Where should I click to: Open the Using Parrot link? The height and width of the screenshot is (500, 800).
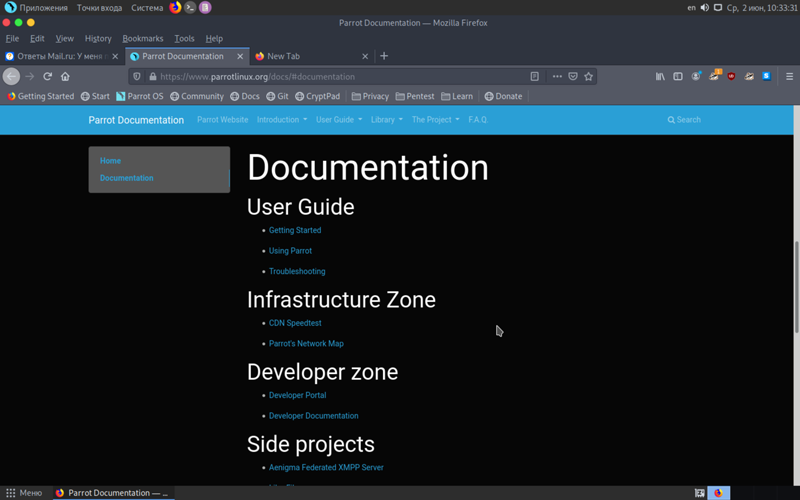click(290, 251)
